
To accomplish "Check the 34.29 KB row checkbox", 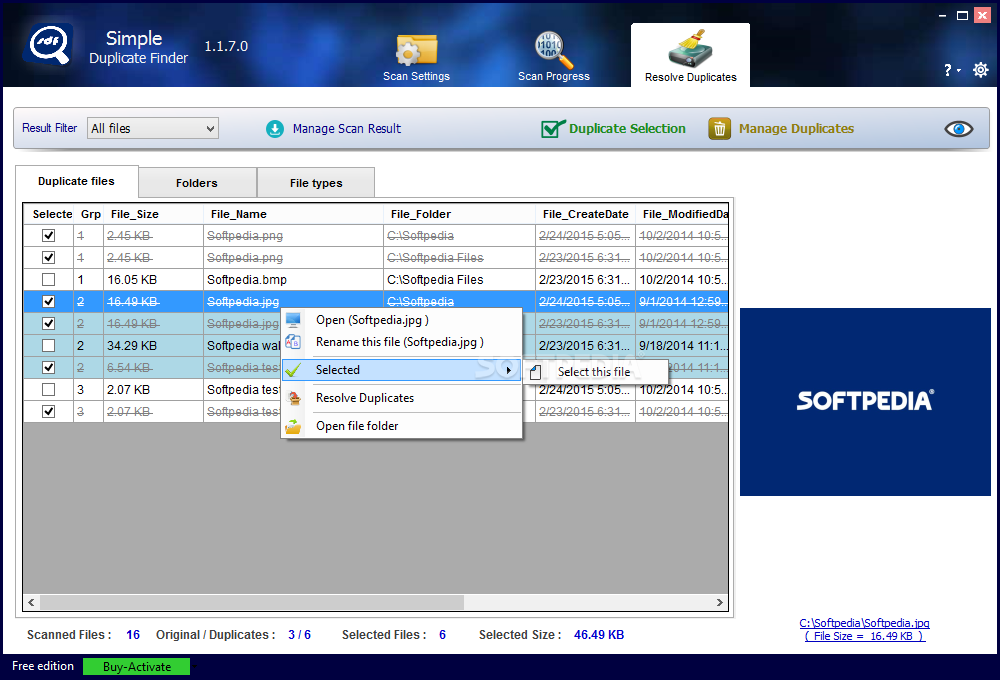I will click(48, 346).
